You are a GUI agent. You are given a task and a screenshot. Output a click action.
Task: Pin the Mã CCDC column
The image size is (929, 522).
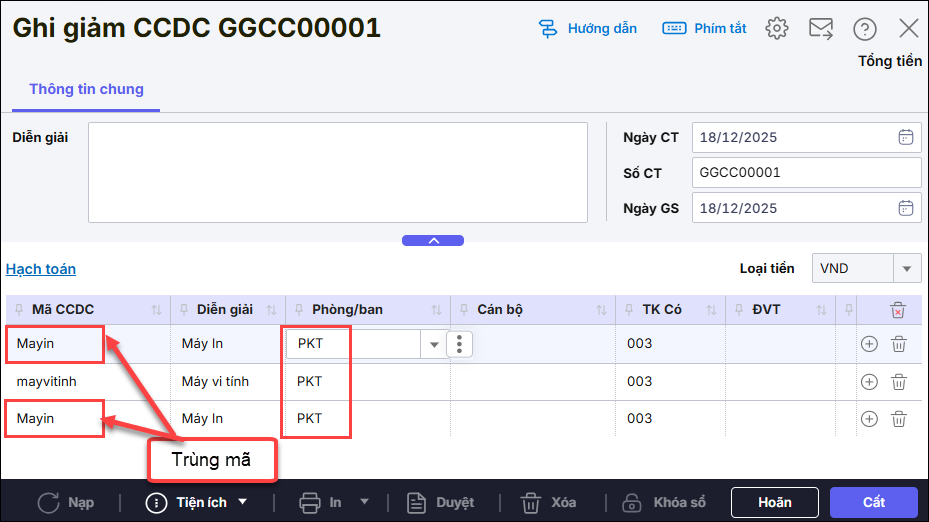[x=19, y=309]
